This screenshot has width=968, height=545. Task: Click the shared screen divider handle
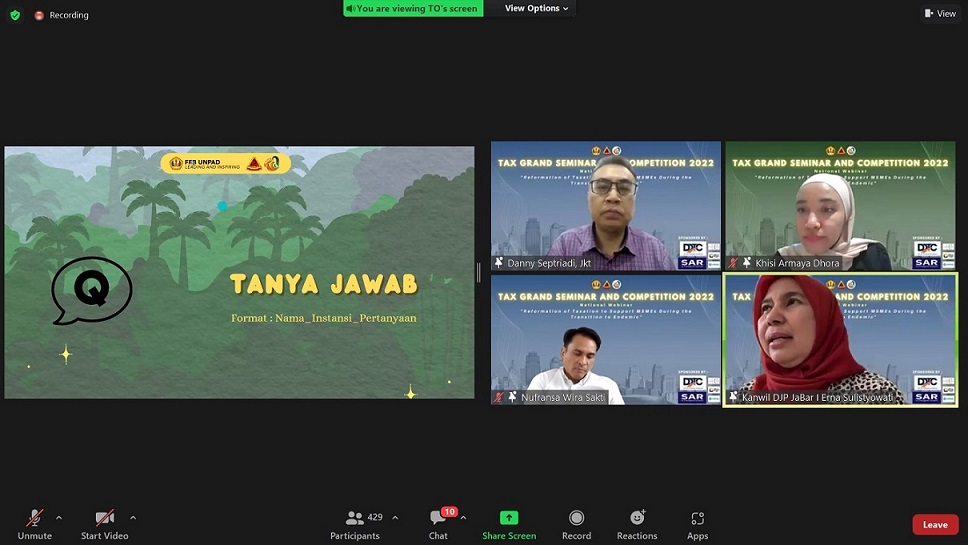pos(479,272)
